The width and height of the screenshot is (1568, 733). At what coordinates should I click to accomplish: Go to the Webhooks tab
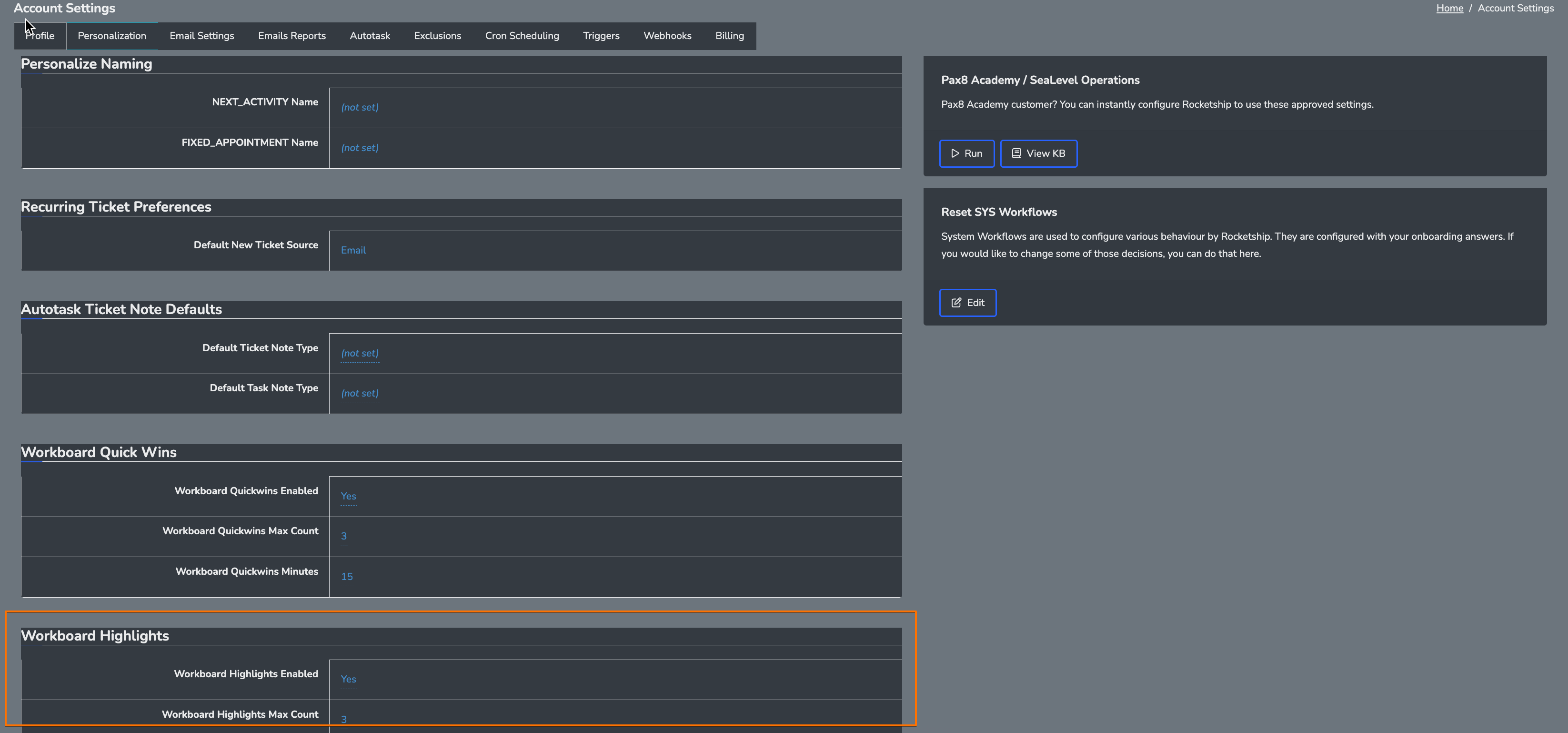coord(667,36)
